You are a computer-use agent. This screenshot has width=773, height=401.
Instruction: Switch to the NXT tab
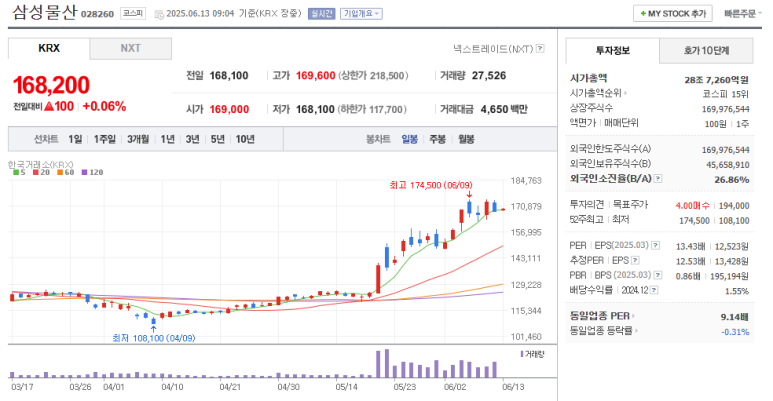131,48
